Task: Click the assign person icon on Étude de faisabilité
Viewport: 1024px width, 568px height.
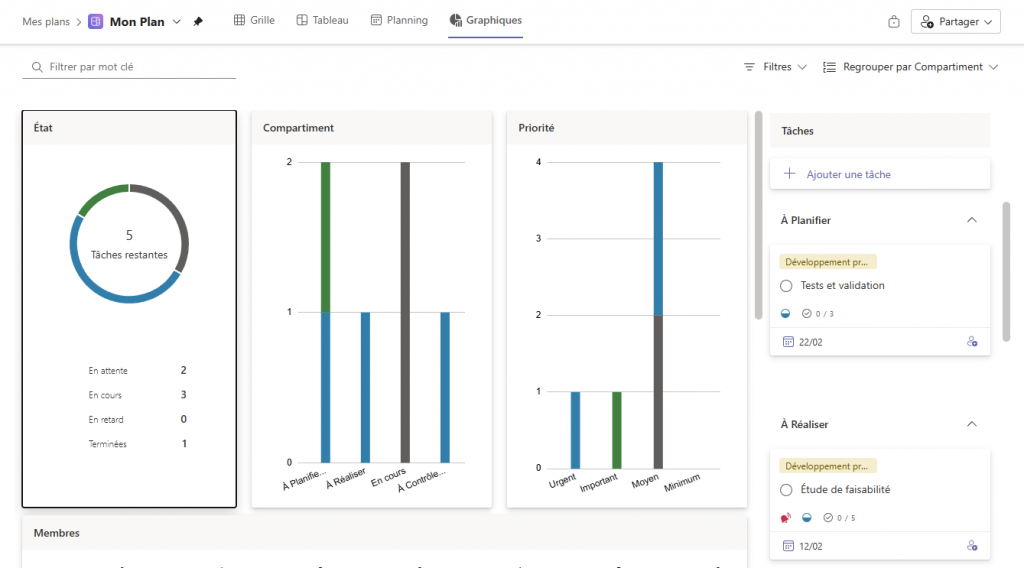Action: pyautogui.click(x=971, y=546)
